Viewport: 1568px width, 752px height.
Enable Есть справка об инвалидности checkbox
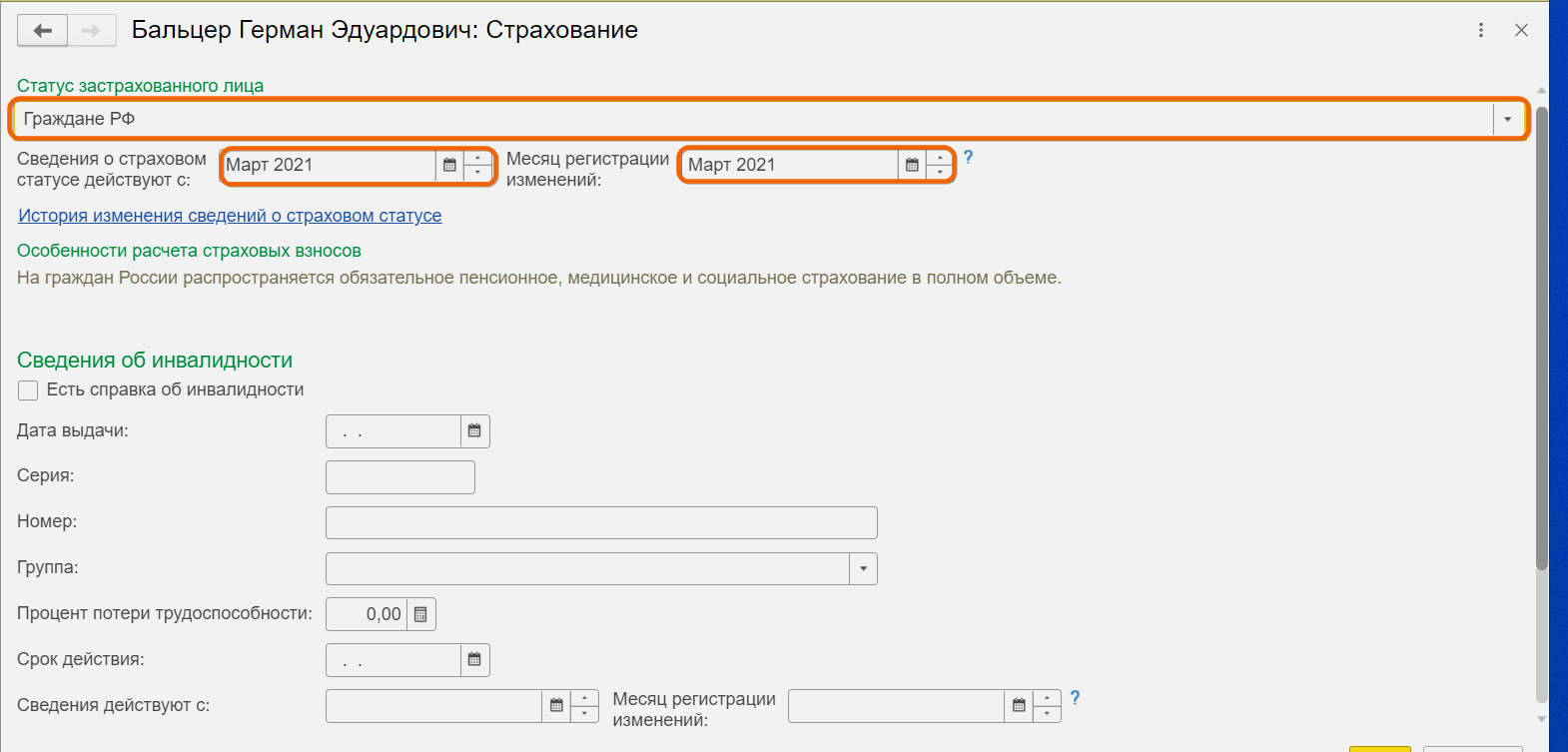pyautogui.click(x=28, y=390)
